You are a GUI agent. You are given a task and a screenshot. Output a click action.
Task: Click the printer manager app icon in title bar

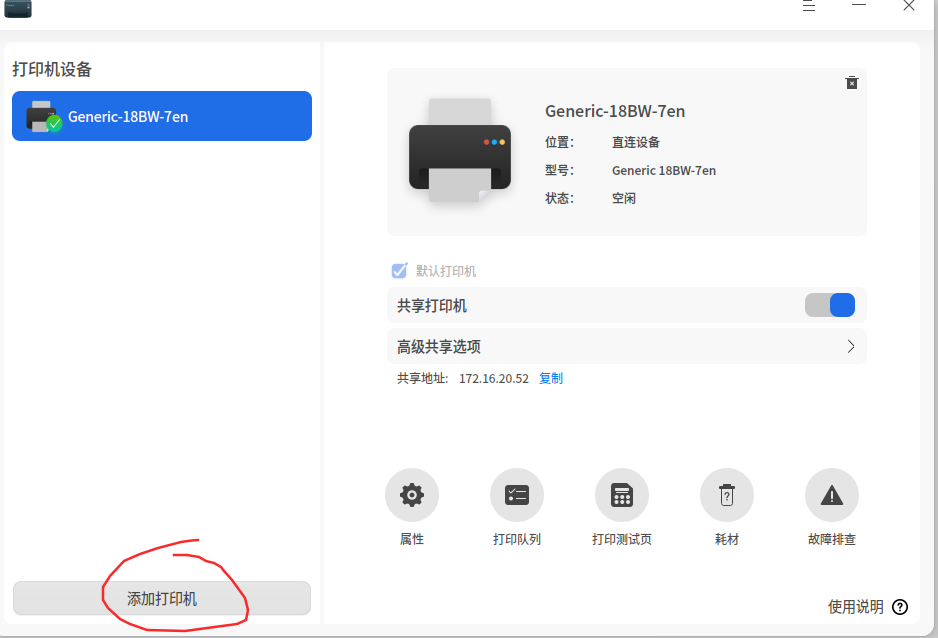[18, 8]
